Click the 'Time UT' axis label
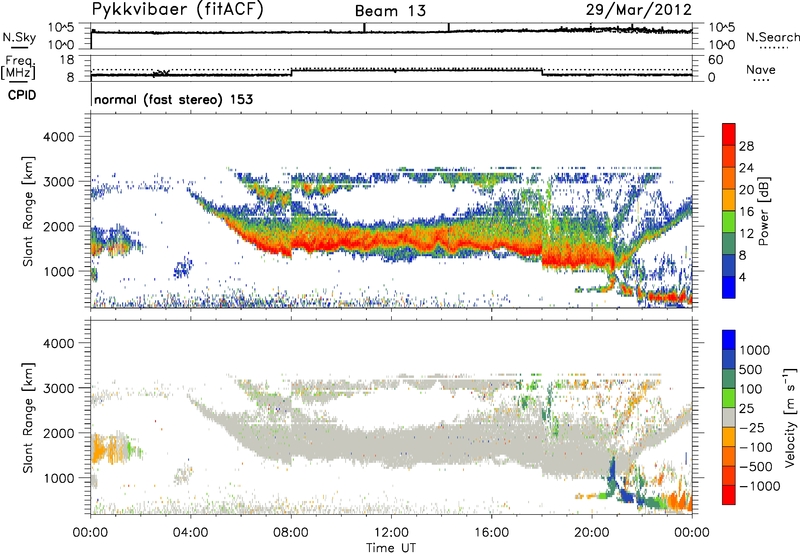Image resolution: width=800 pixels, height=554 pixels. 391,548
